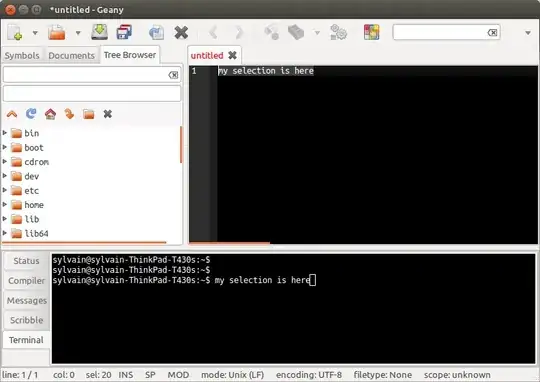Click 'mode: Unix (LF)' in status bar
Screen dimensions: 540x382
click(x=232, y=375)
